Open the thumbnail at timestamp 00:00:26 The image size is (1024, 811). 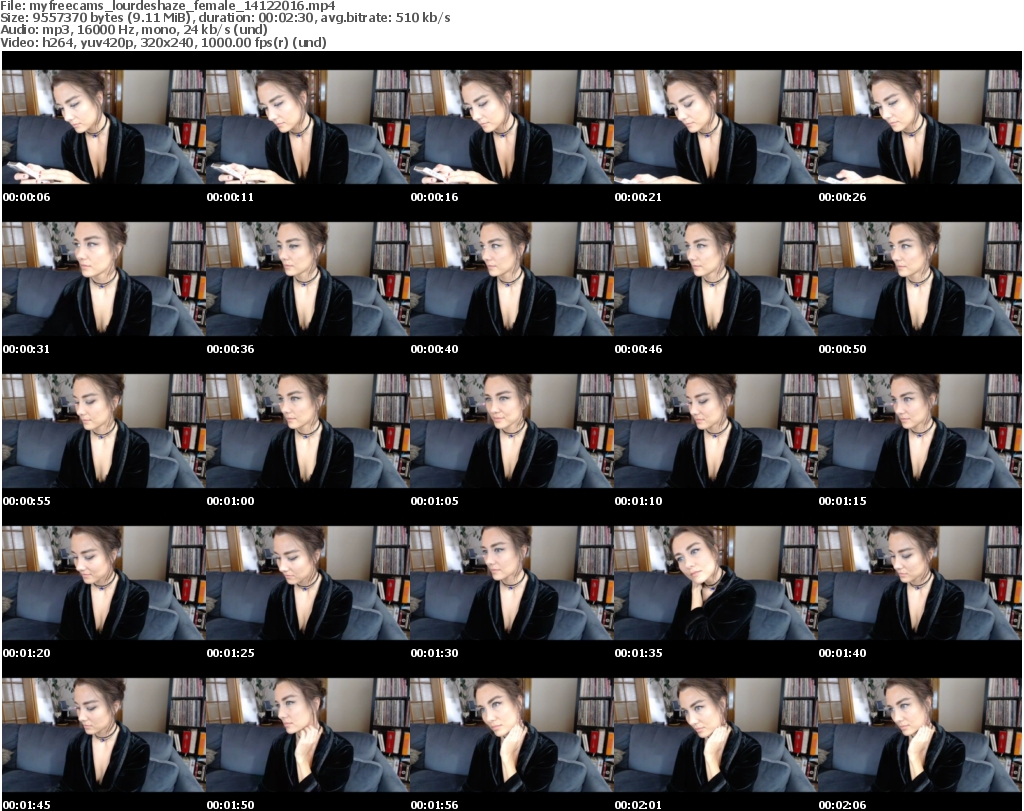(919, 127)
